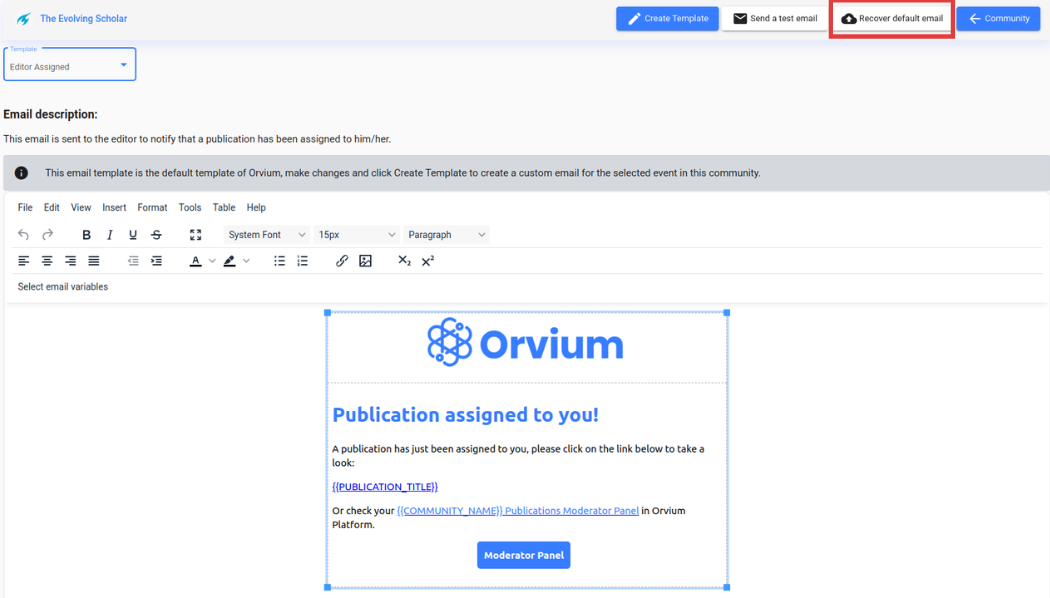Apply subscript formatting
Viewport: 1050px width, 598px height.
[x=404, y=260]
